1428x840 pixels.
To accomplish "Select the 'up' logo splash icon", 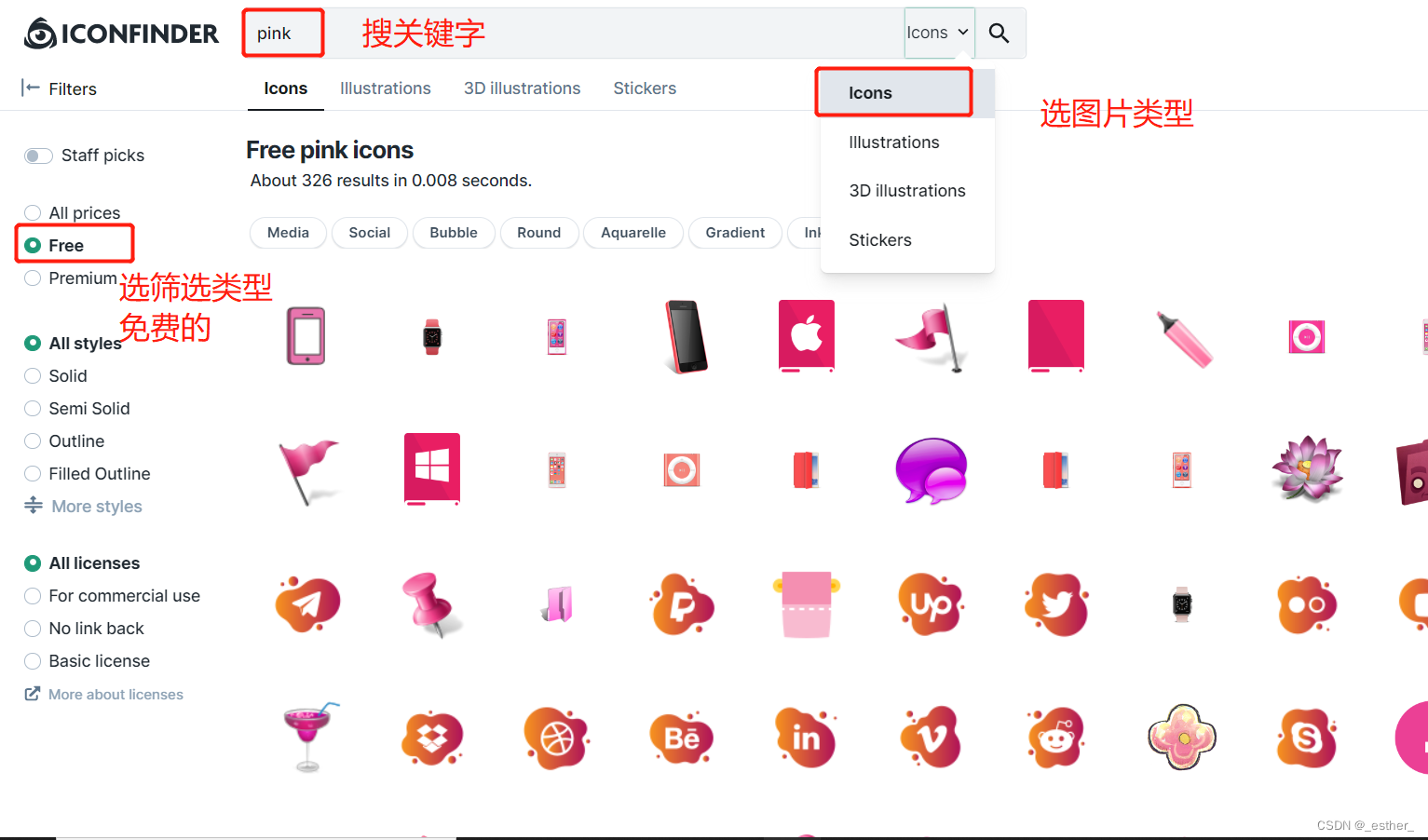I will [932, 604].
